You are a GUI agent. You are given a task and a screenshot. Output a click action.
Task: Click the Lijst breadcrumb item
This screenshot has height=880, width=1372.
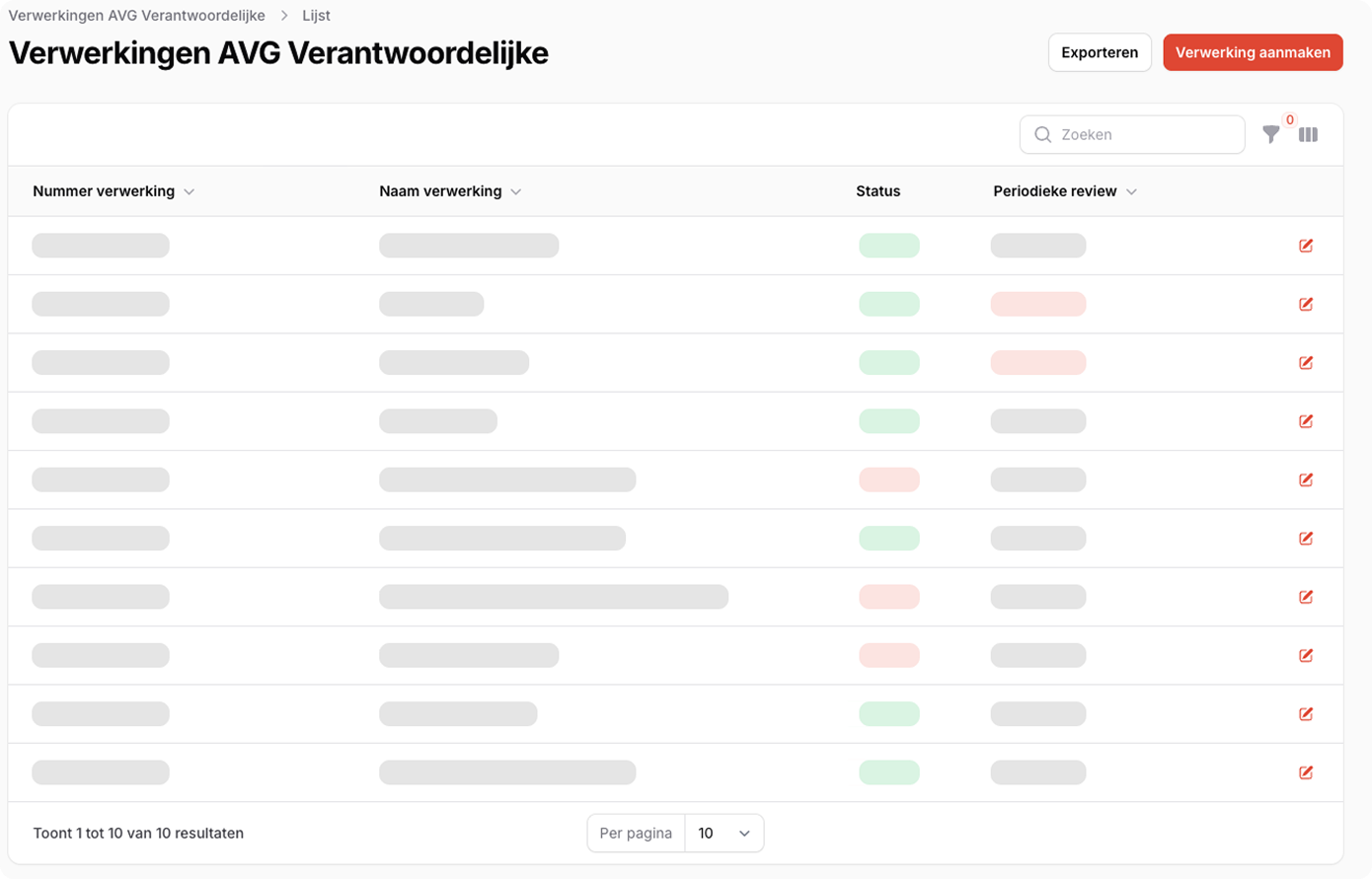pyautogui.click(x=316, y=16)
